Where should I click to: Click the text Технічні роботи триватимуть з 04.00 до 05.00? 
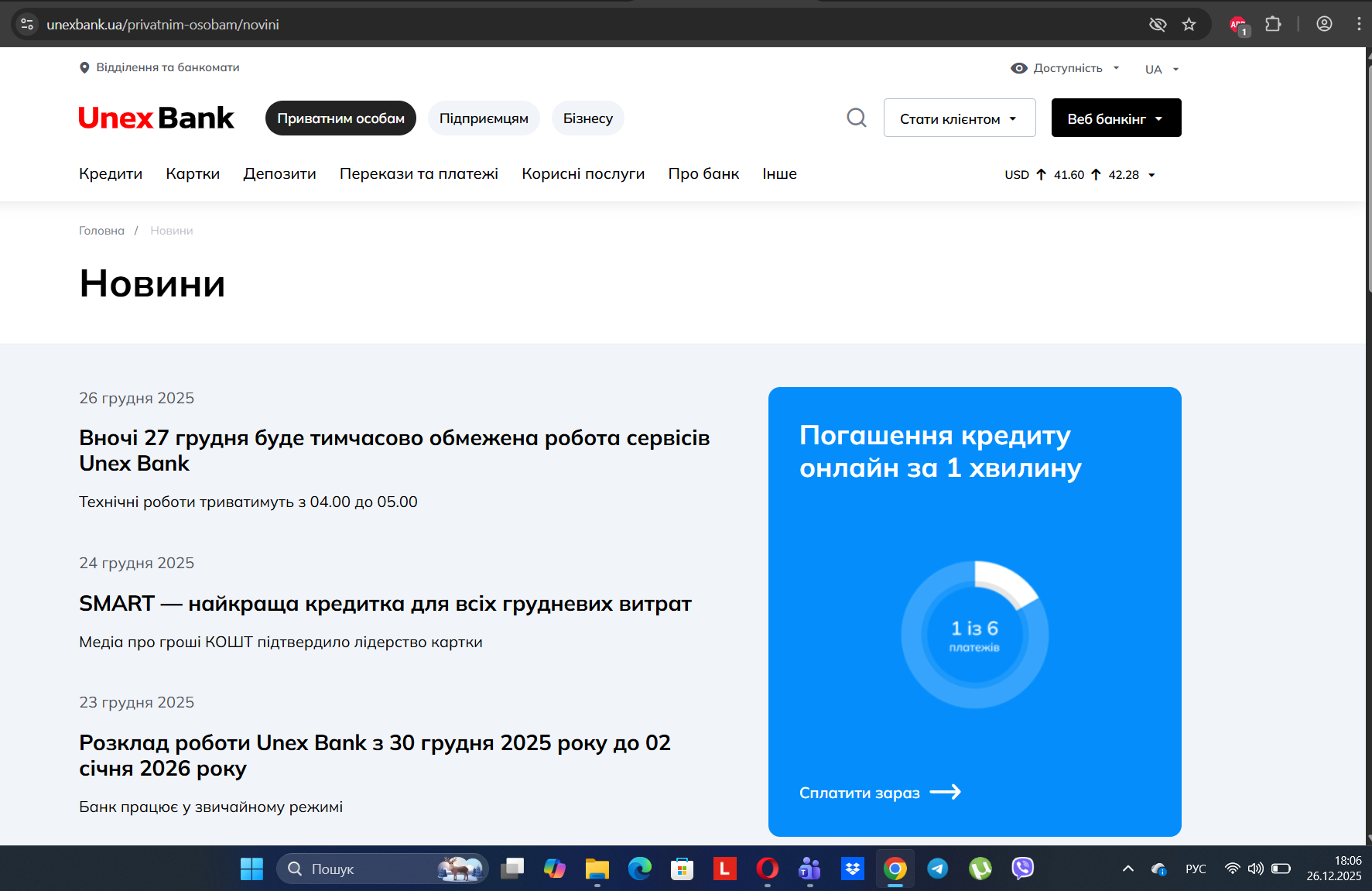pos(248,502)
